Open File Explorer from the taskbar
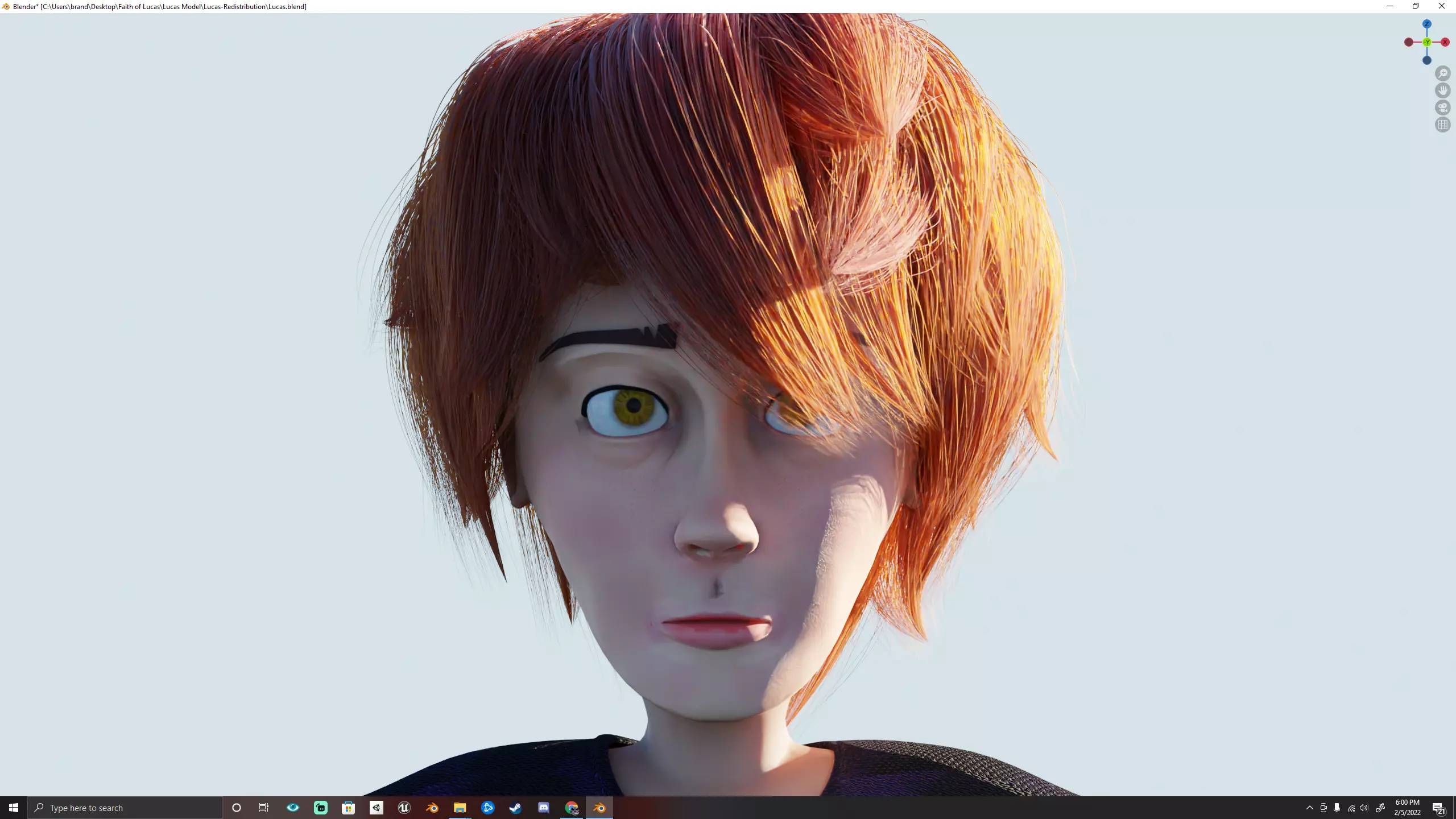 tap(460, 808)
